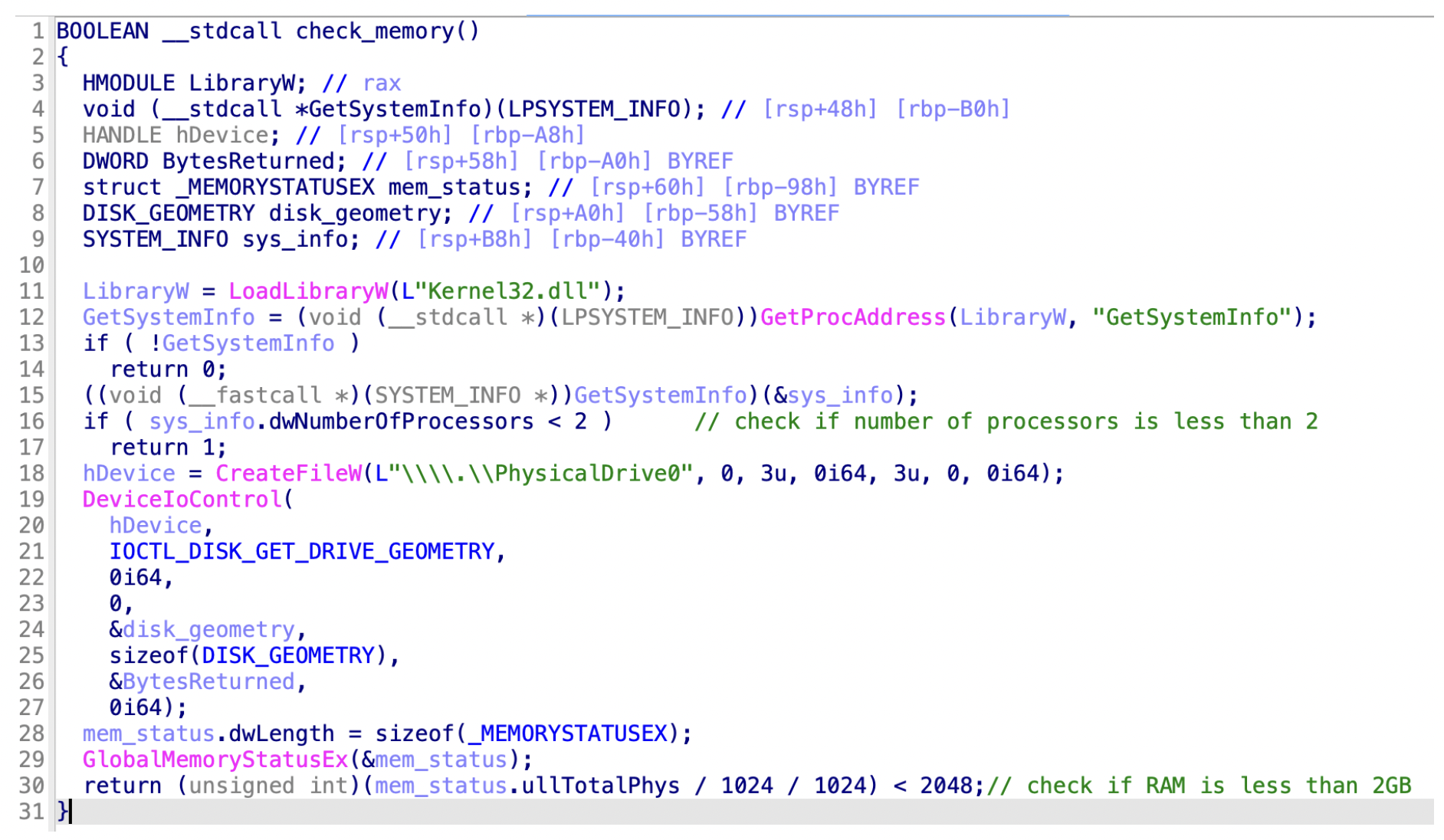Select [rbp-58h] comment on line 8
1444x840 pixels.
(x=700, y=213)
